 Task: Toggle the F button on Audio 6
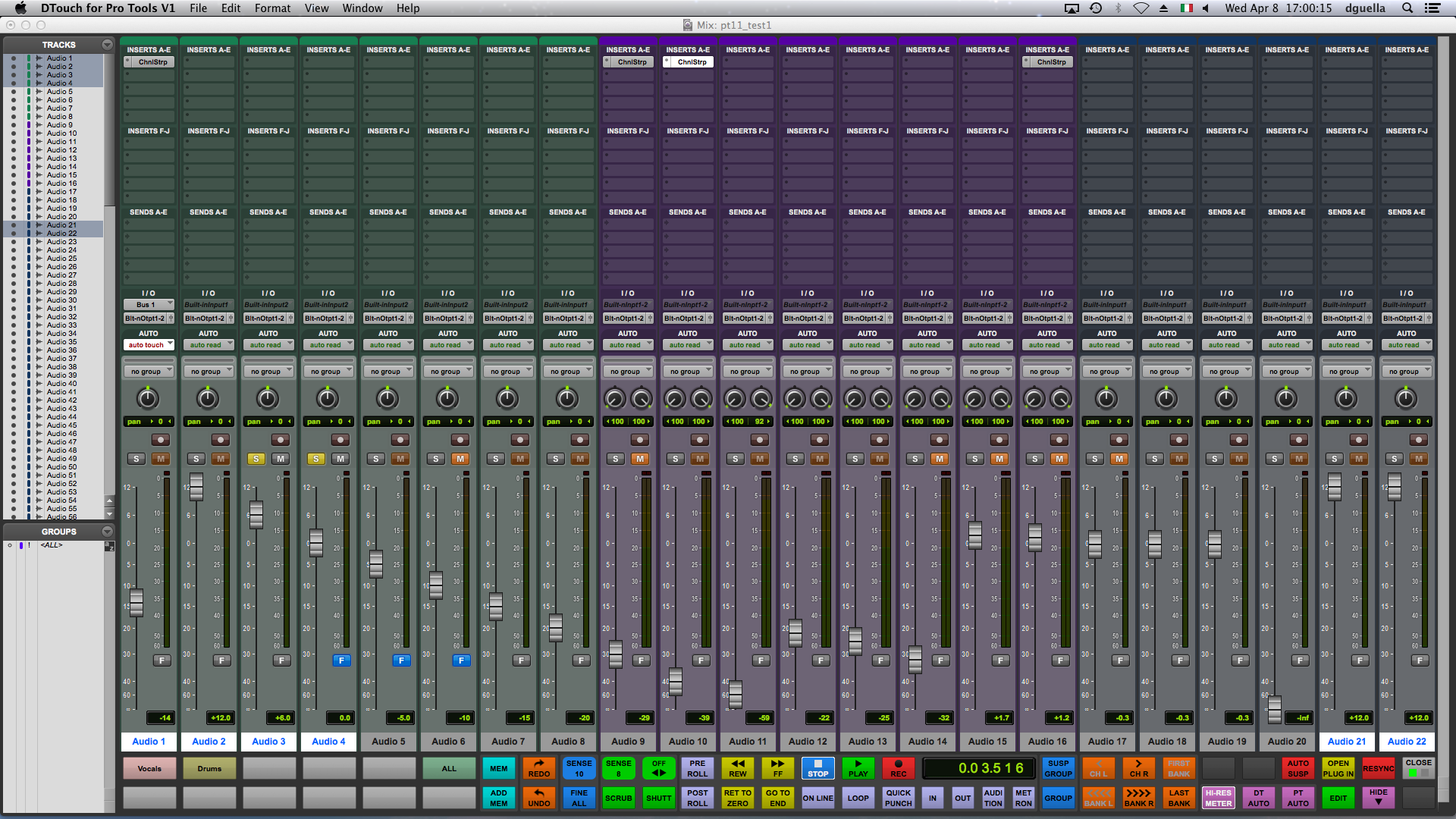[461, 661]
